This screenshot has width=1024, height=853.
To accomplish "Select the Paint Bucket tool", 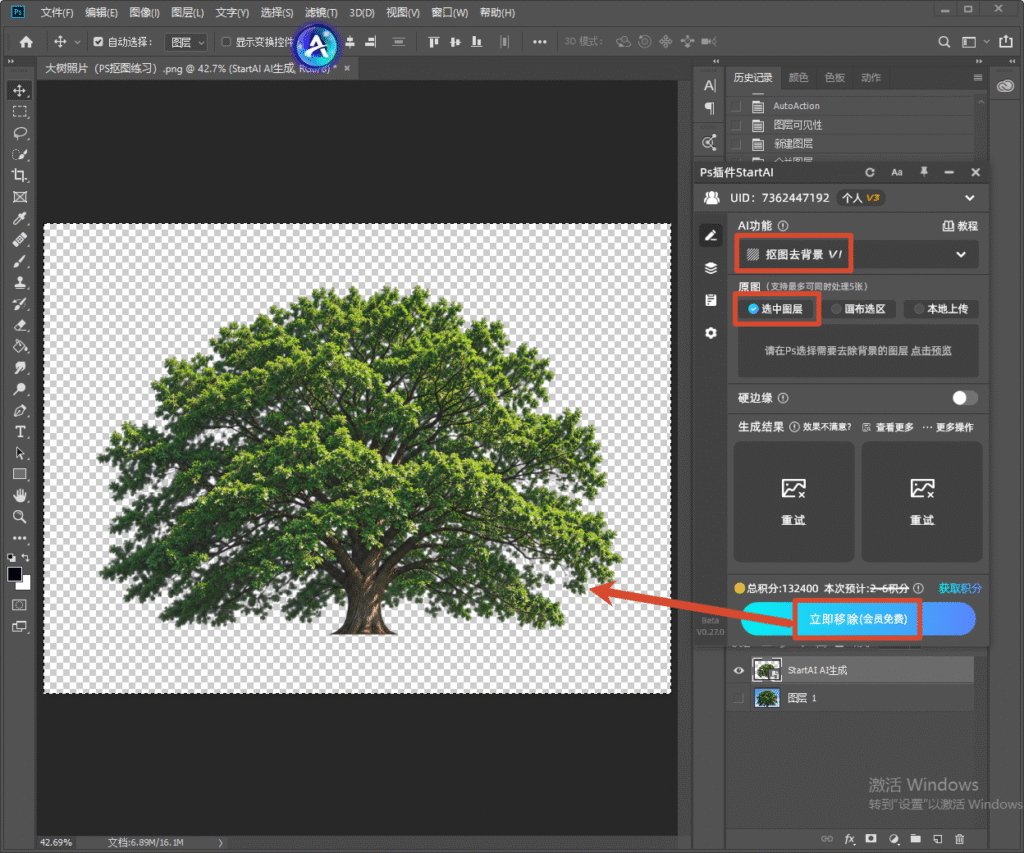I will click(20, 347).
